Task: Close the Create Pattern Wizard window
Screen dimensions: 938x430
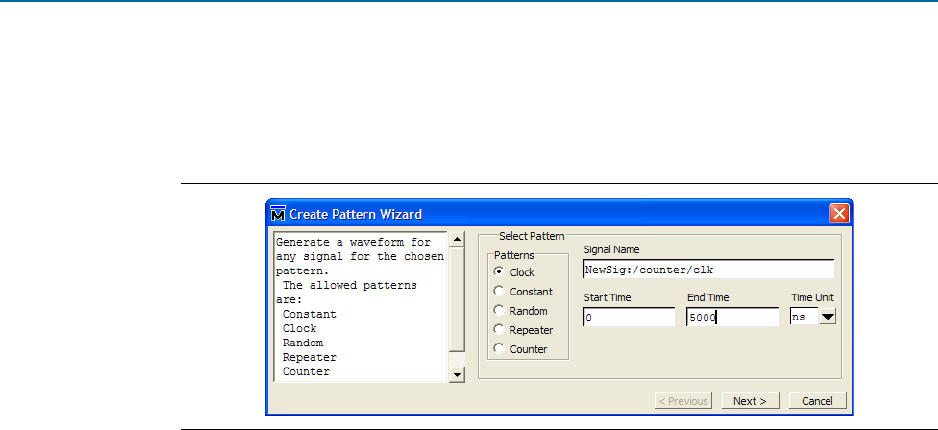Action: coord(839,214)
